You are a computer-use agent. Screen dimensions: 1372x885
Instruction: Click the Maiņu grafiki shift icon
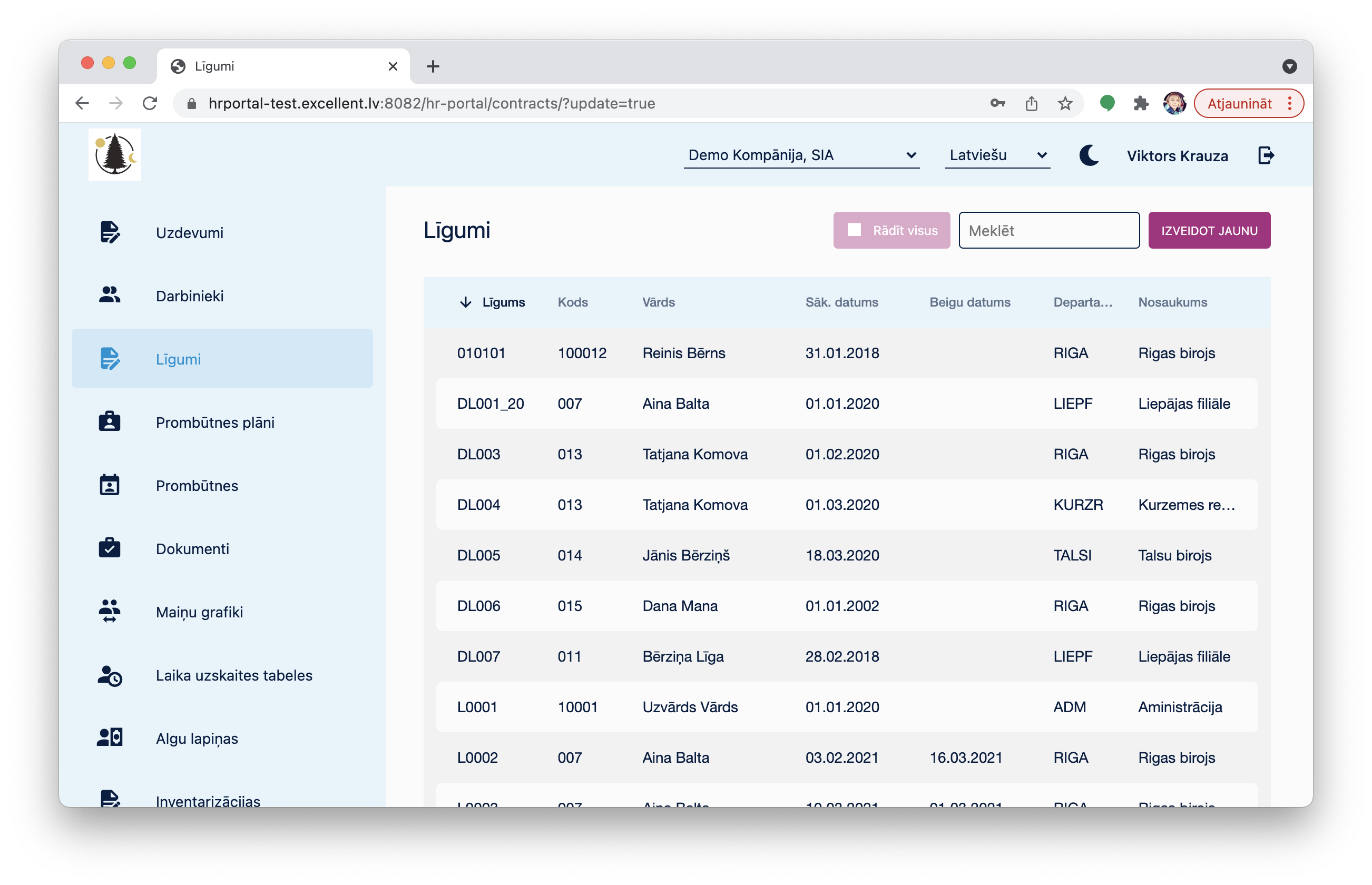[109, 612]
